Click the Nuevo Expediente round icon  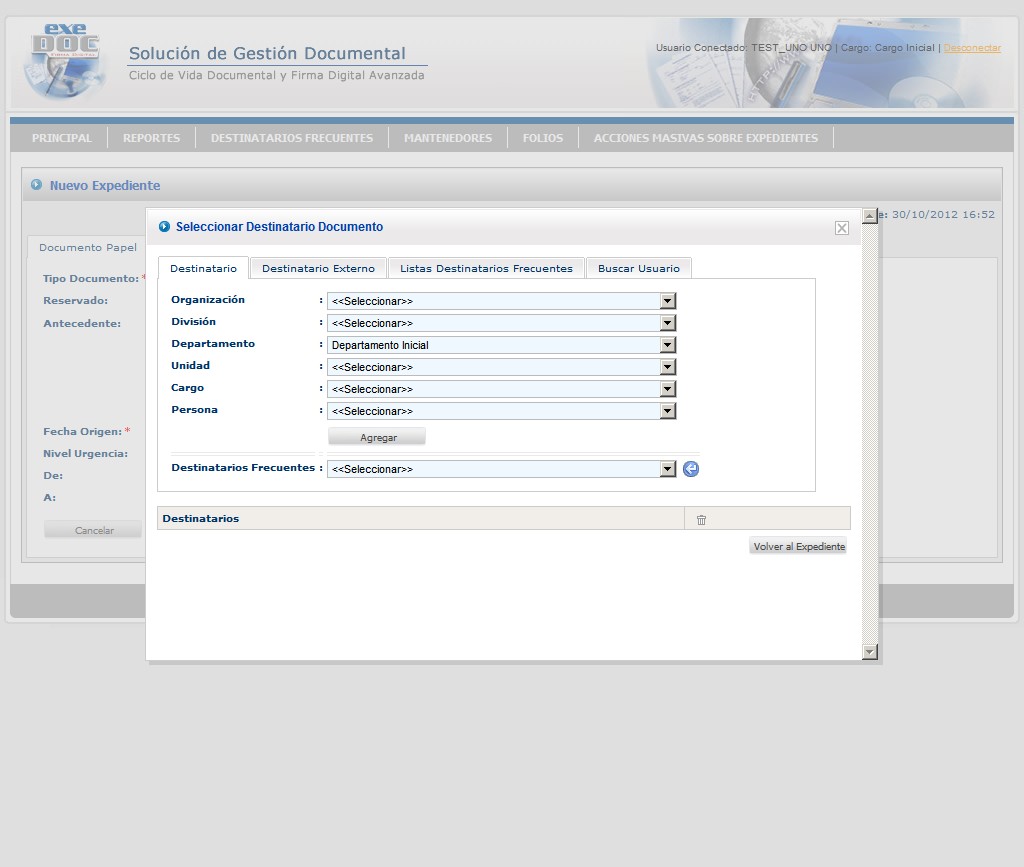(x=37, y=185)
